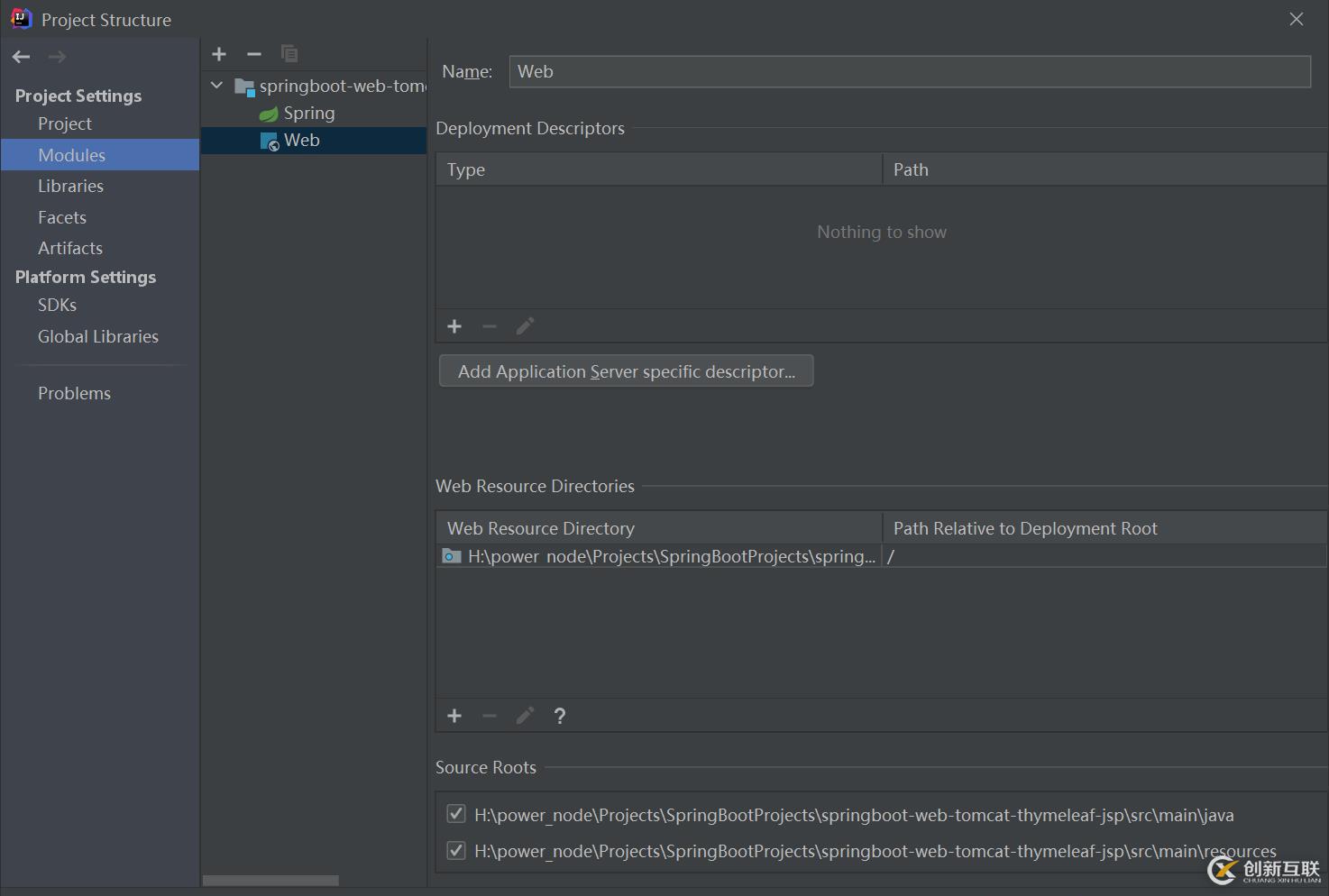Screen dimensions: 1329x896
Task: Add a web resource directory with plus icon
Action: coord(454,716)
